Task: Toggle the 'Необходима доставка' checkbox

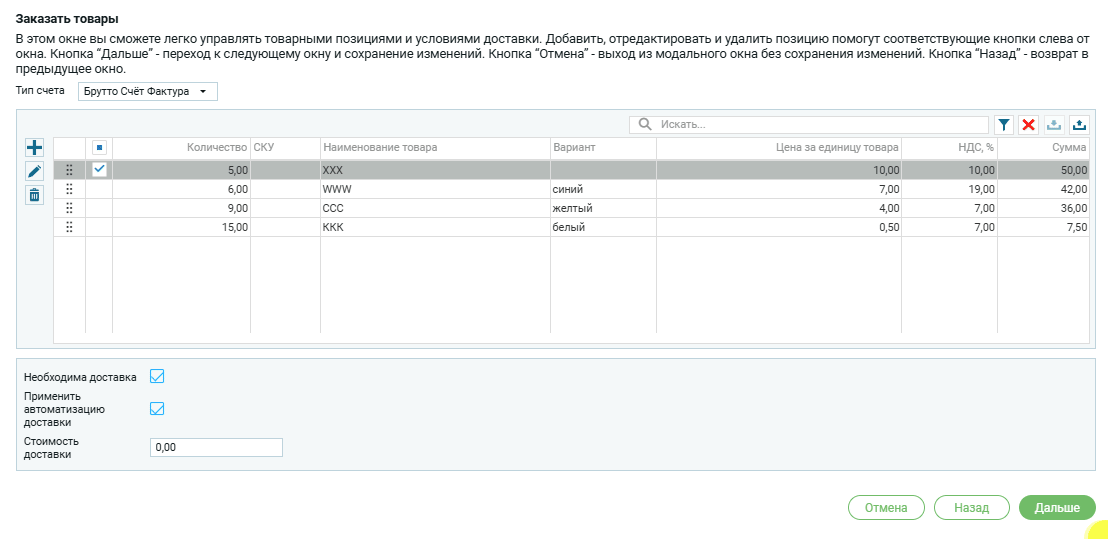Action: [x=156, y=377]
